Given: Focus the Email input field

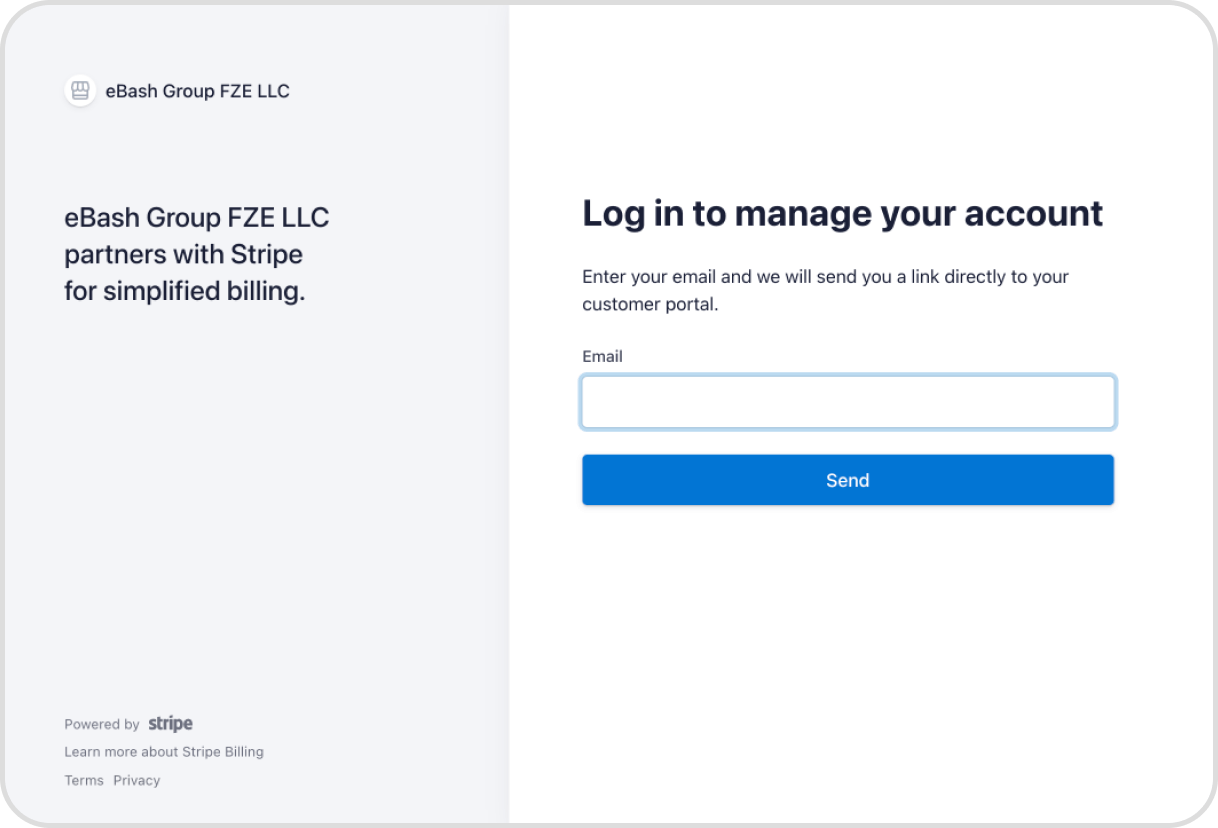Looking at the screenshot, I should click(x=848, y=402).
